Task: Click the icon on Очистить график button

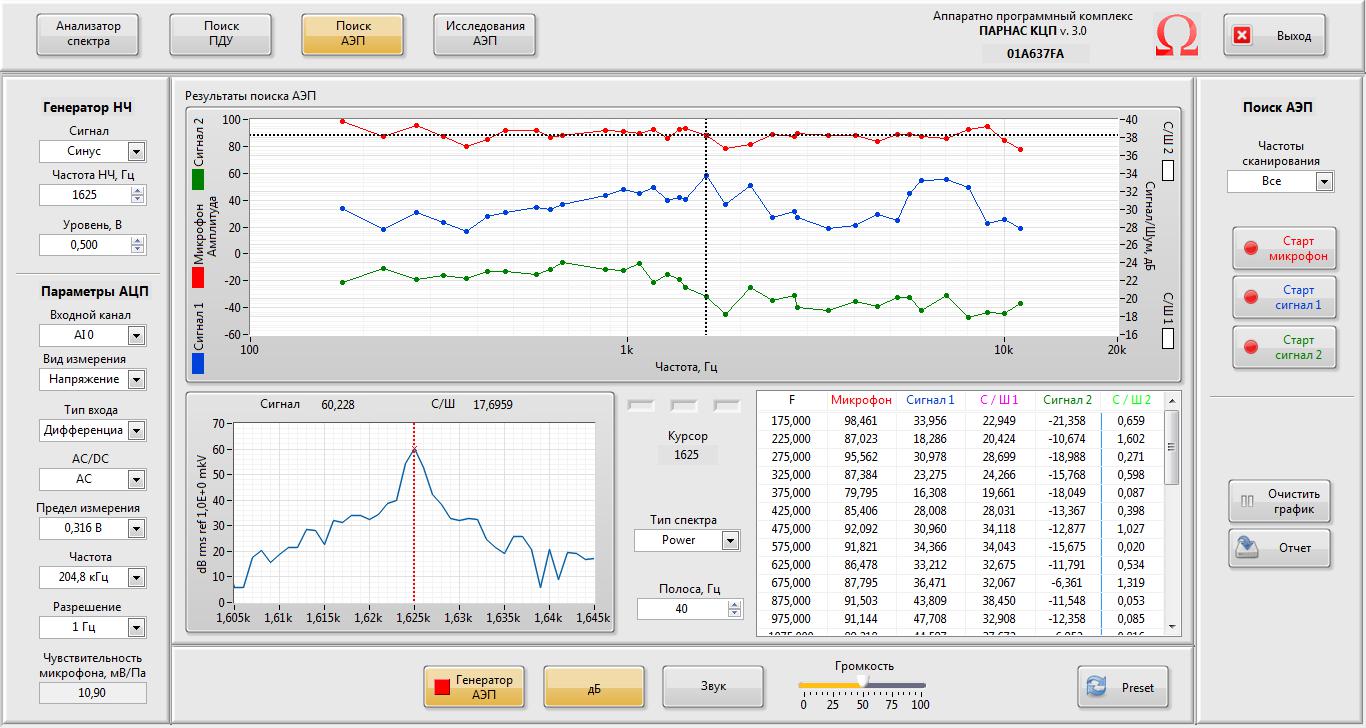Action: (x=1247, y=501)
